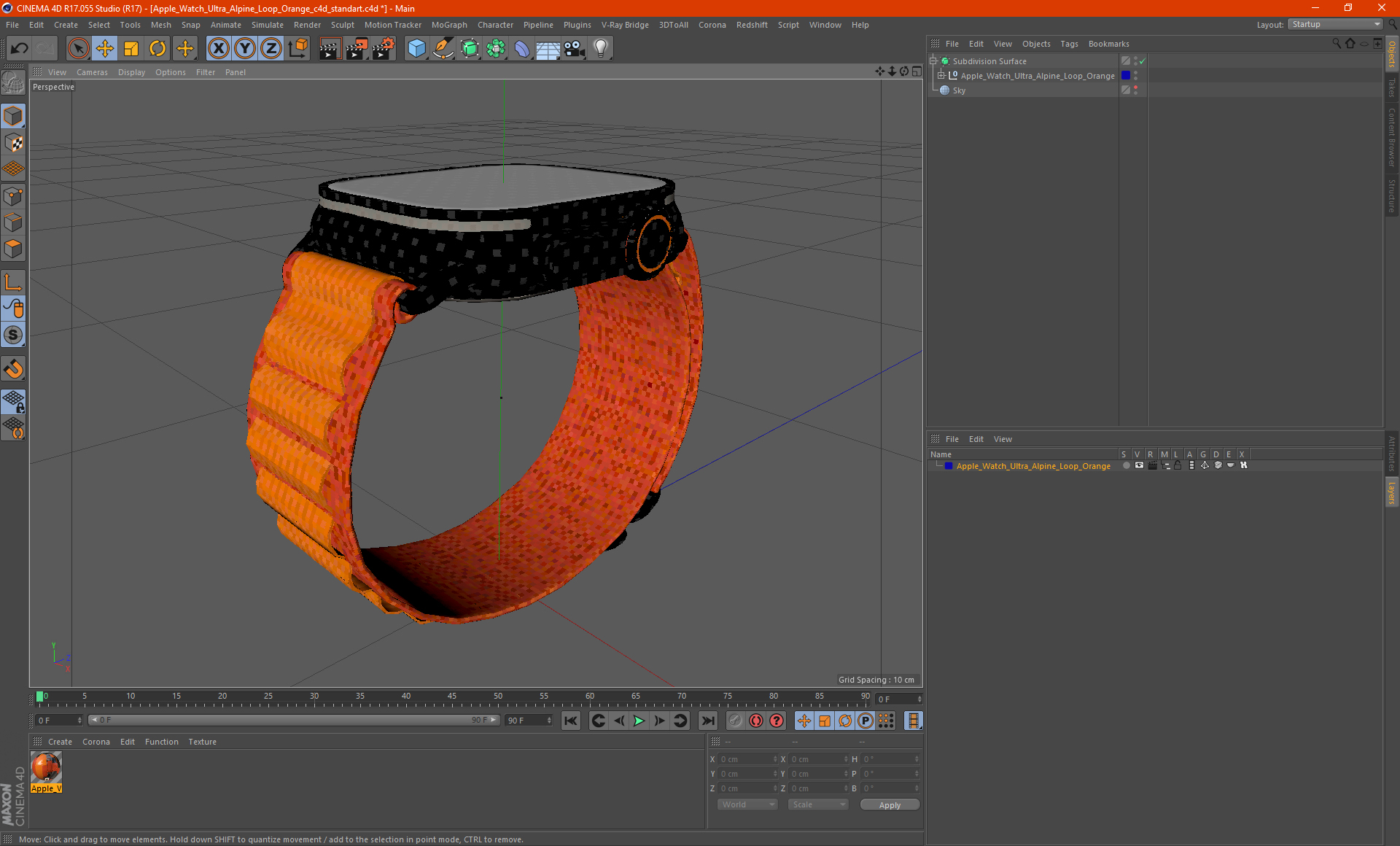This screenshot has height=846, width=1400.
Task: Toggle layer solo dot
Action: point(1127,465)
